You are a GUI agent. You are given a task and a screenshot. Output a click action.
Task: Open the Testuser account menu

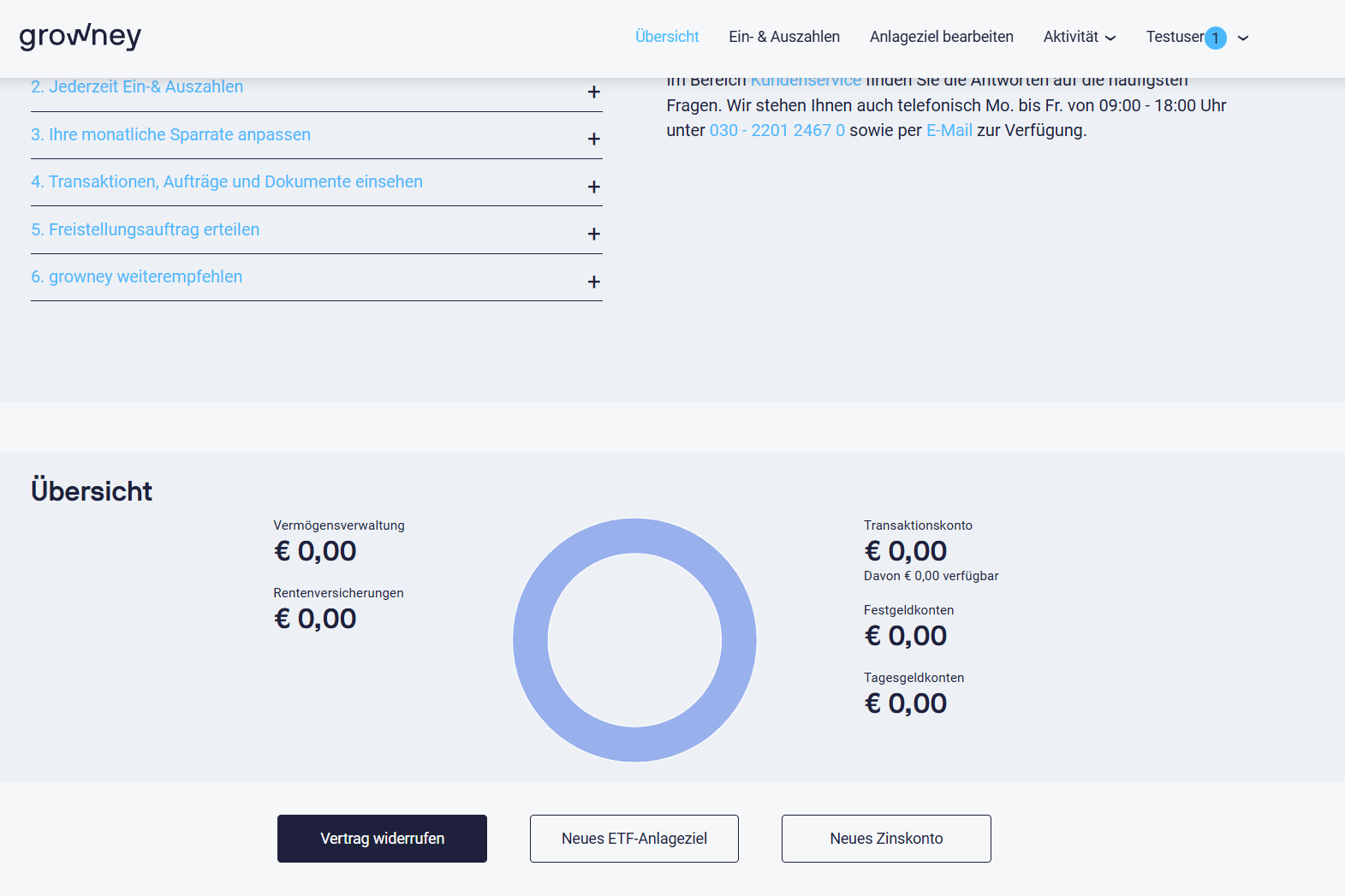(1197, 37)
